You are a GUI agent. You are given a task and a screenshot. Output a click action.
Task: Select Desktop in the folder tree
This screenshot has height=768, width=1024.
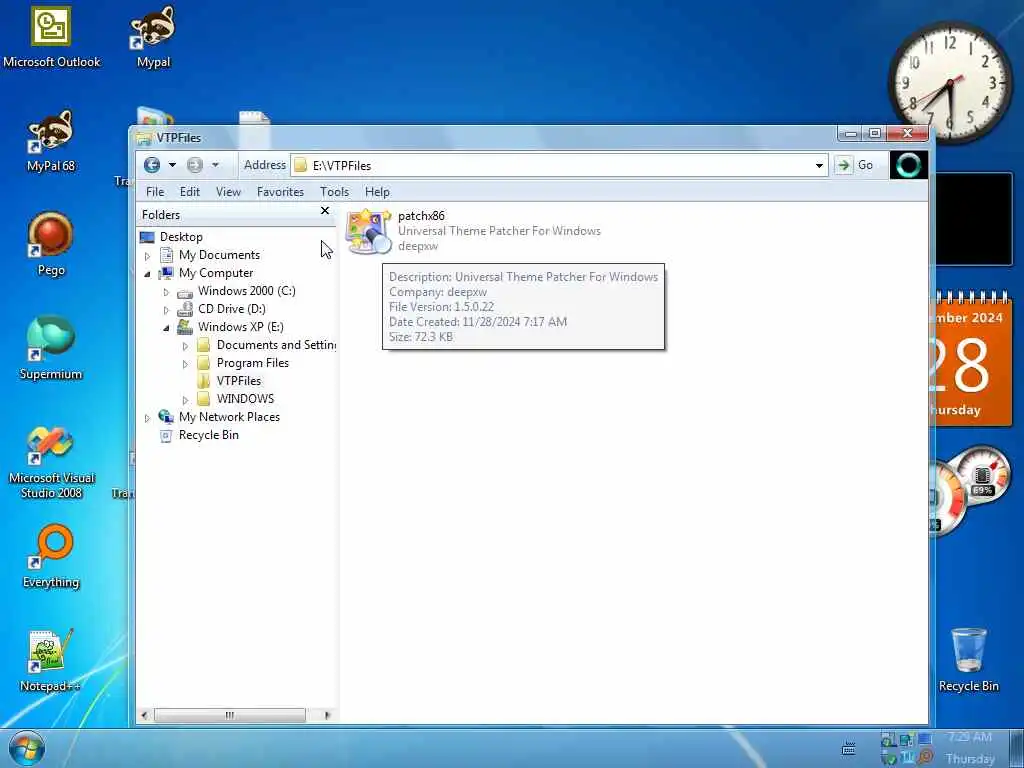181,236
